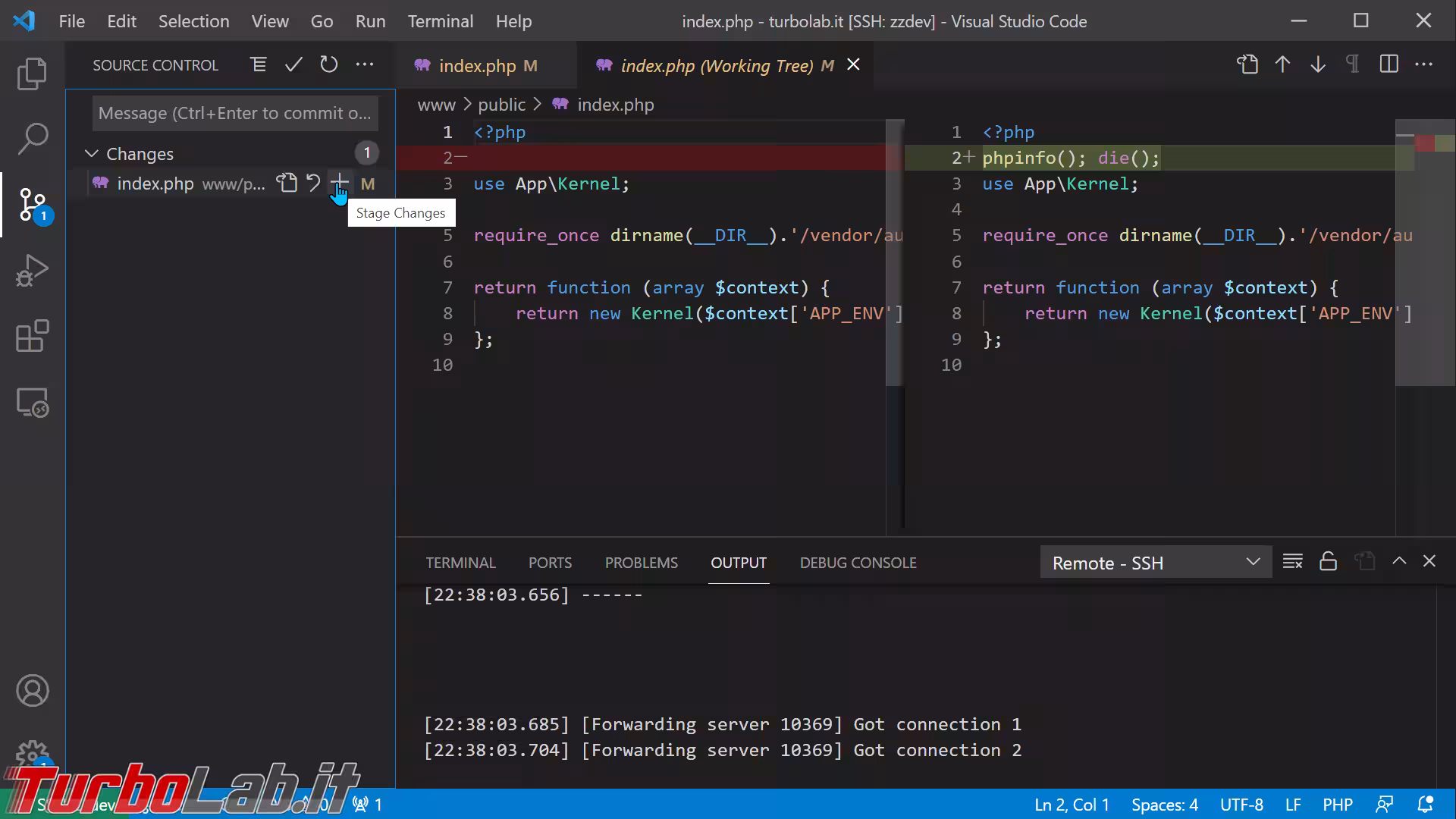Viewport: 1456px width, 819px height.
Task: Toggle whitespace trim in diff editor
Action: (x=1352, y=64)
